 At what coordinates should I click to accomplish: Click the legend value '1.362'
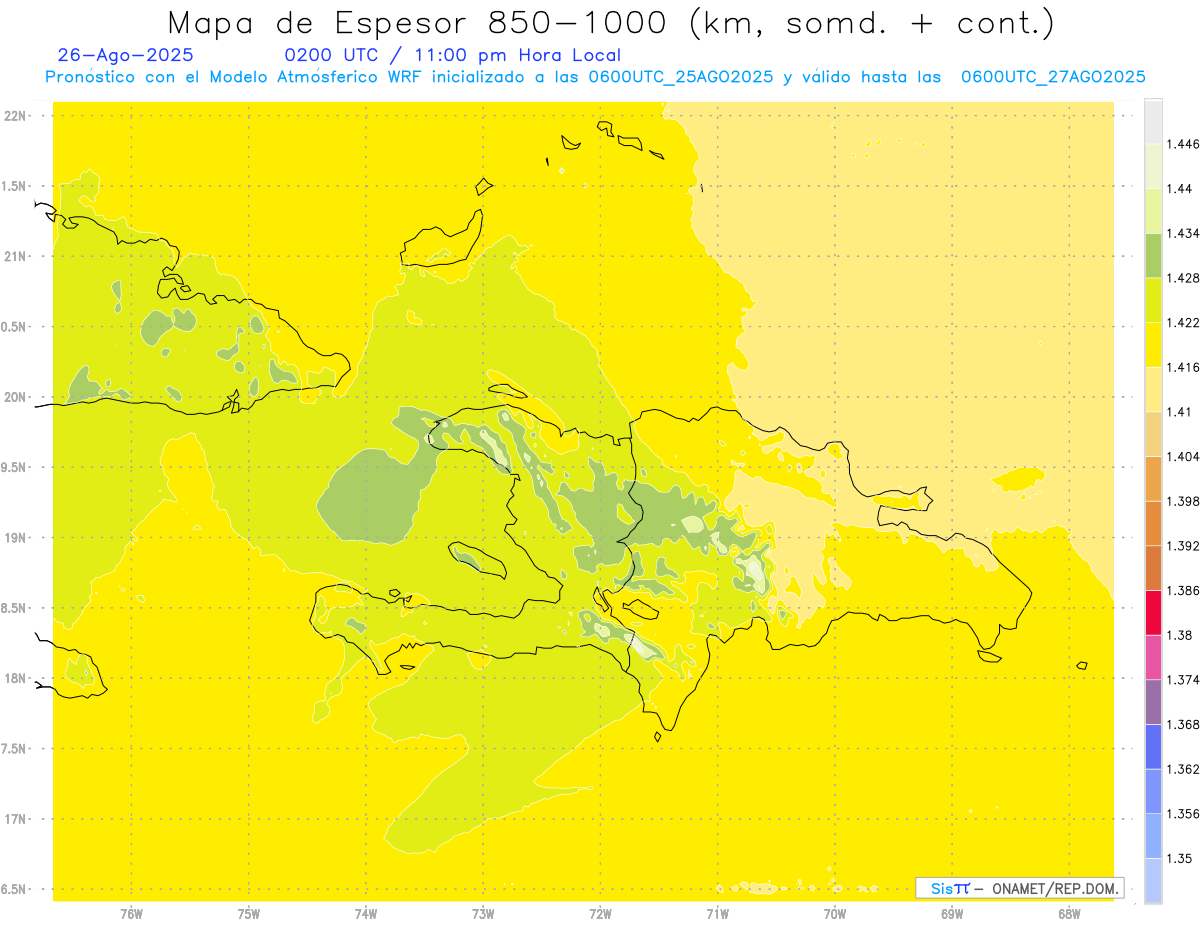(x=1185, y=769)
